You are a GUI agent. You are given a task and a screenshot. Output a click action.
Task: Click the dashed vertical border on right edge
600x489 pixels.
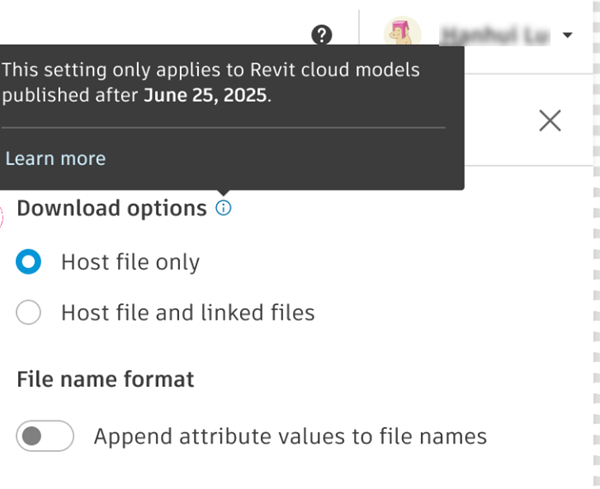click(592, 300)
